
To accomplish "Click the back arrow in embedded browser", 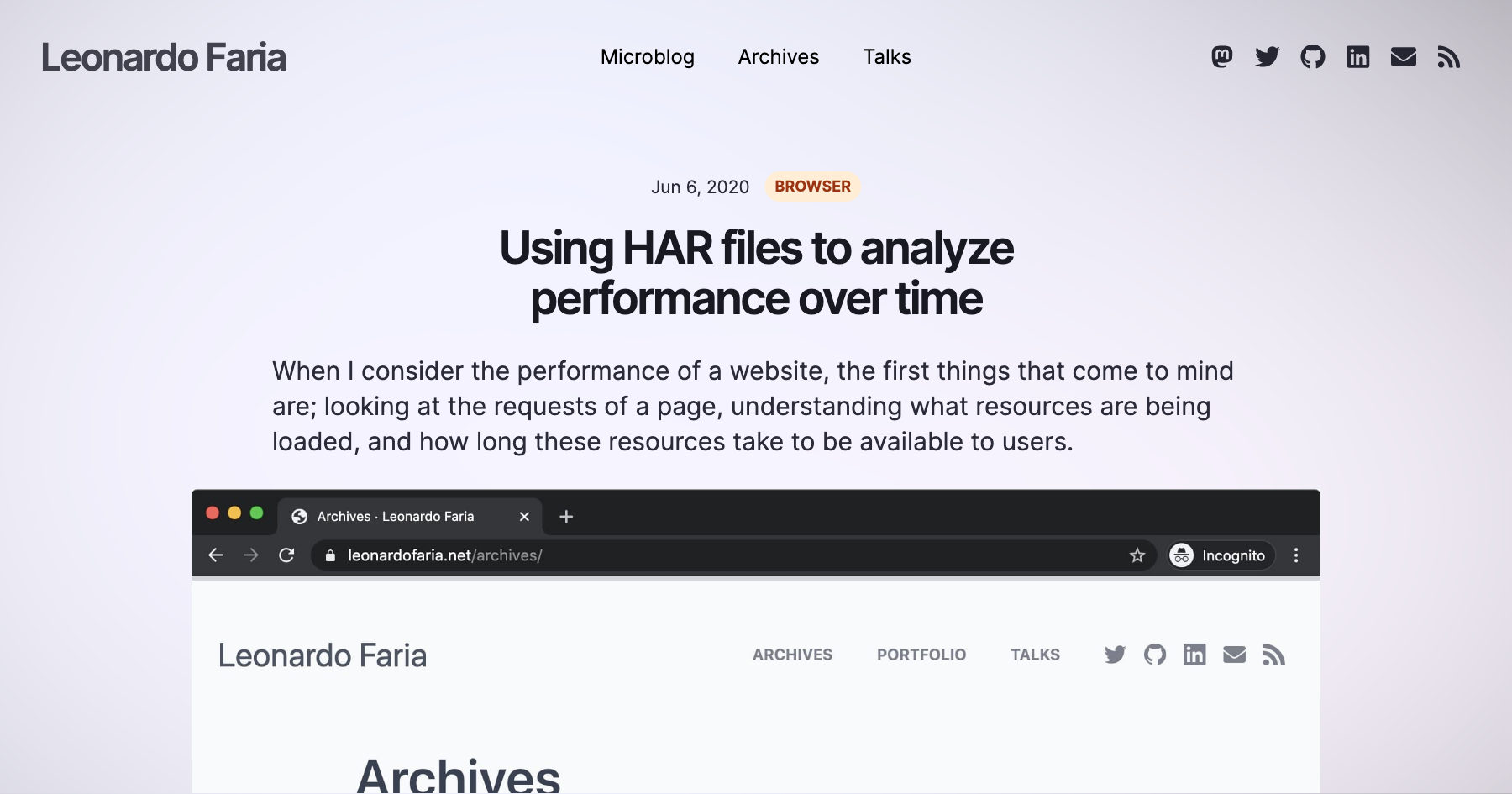I will [216, 555].
